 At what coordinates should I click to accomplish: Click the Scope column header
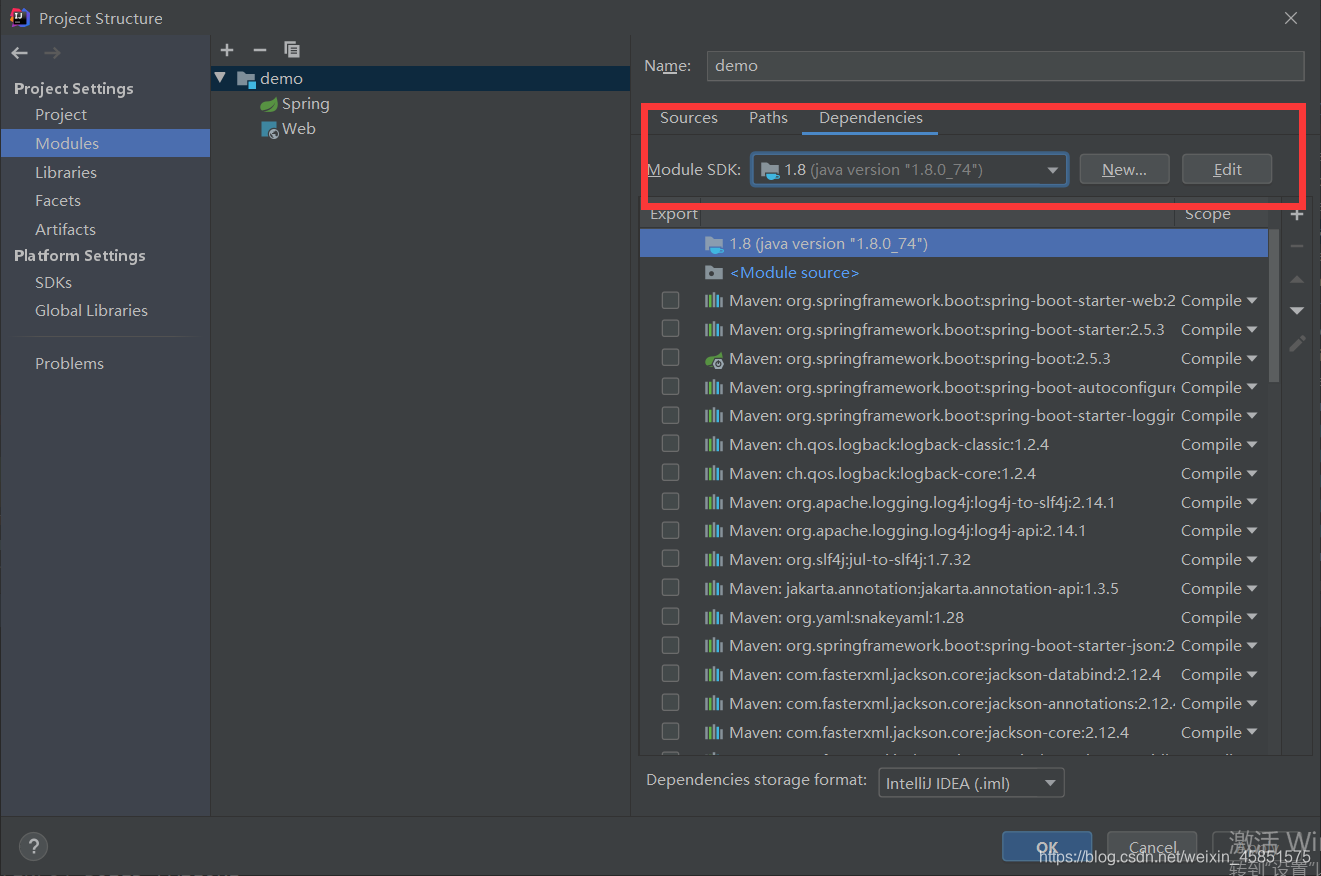pos(1207,214)
